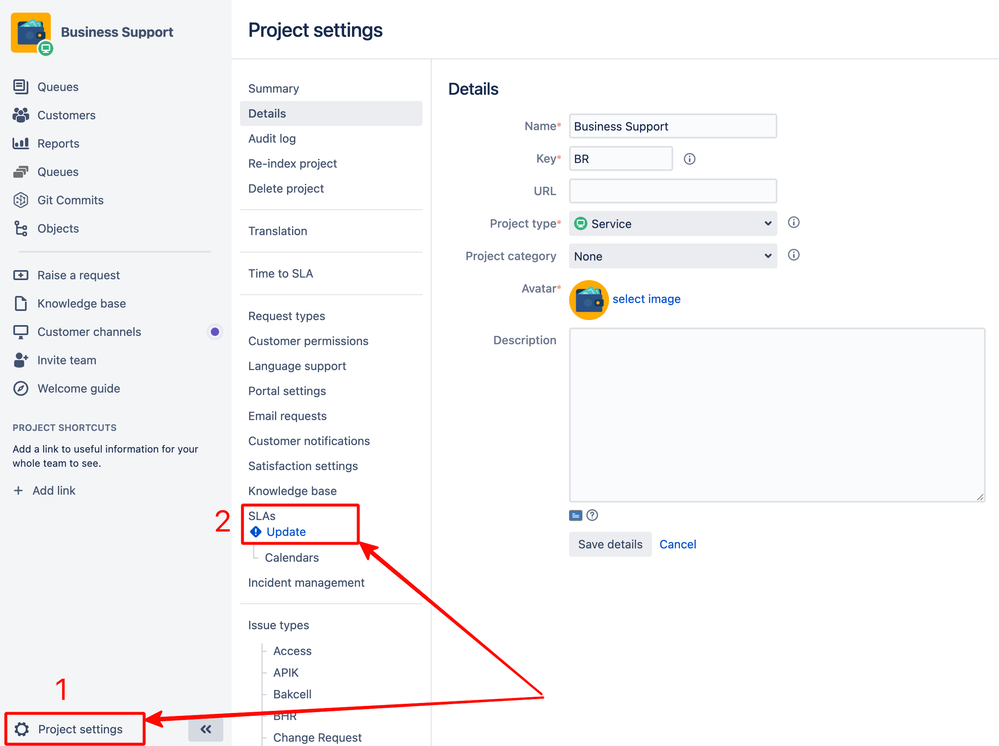
Task: Open Issue types settings
Action: click(278, 626)
